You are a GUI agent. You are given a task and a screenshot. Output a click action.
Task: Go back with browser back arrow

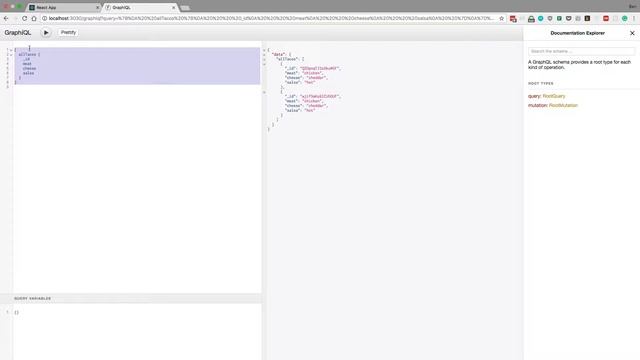pos(6,18)
